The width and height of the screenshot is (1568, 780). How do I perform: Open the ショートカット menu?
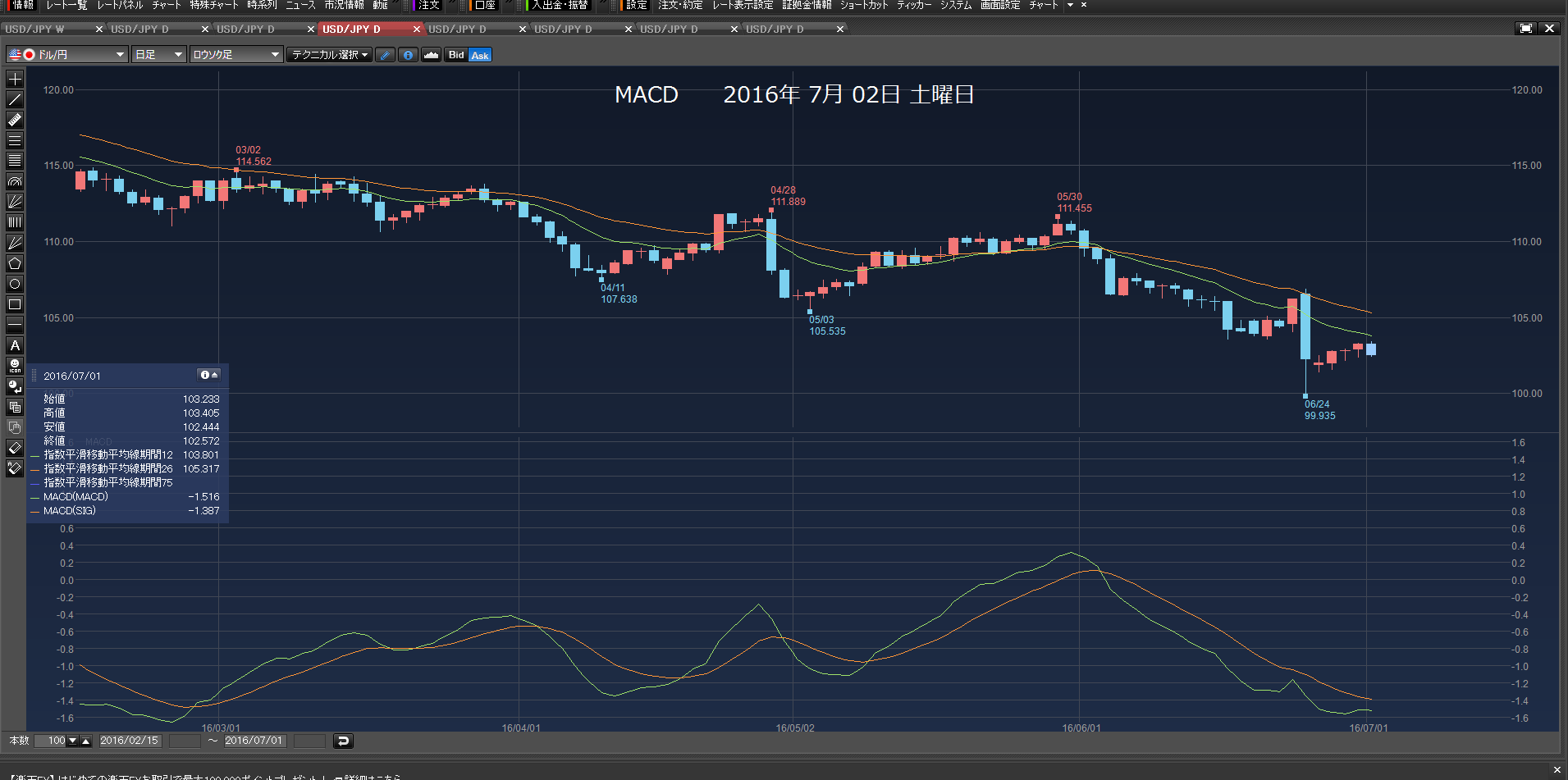(x=864, y=5)
